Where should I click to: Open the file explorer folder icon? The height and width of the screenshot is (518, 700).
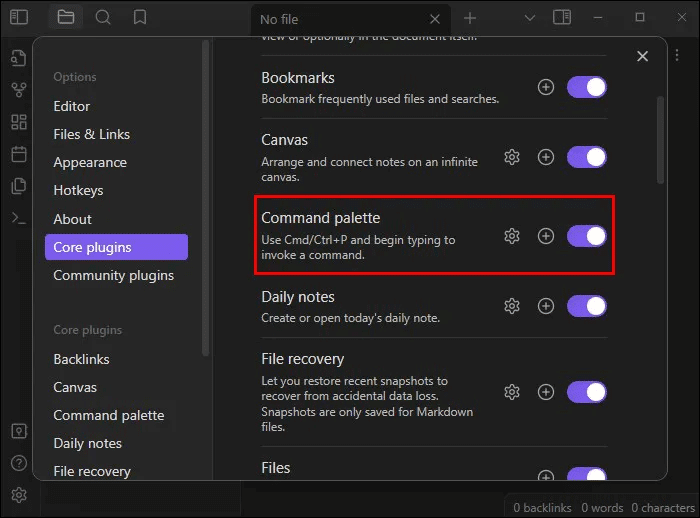tap(66, 17)
